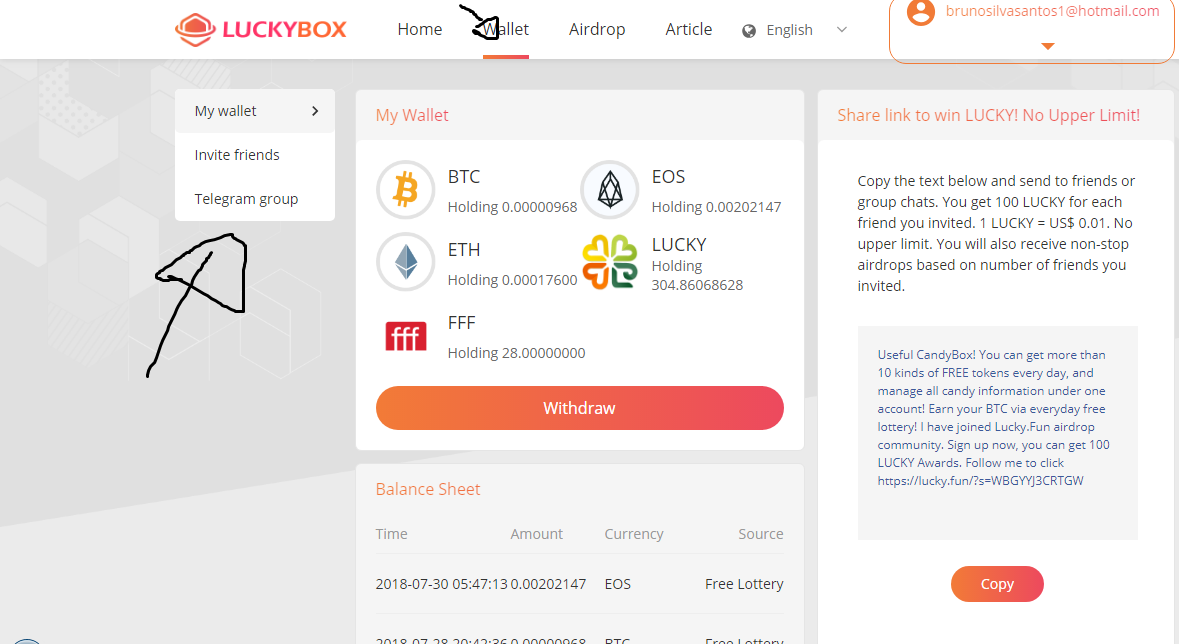Expand the English language dropdown arrow
Image resolution: width=1179 pixels, height=644 pixels.
click(x=842, y=30)
